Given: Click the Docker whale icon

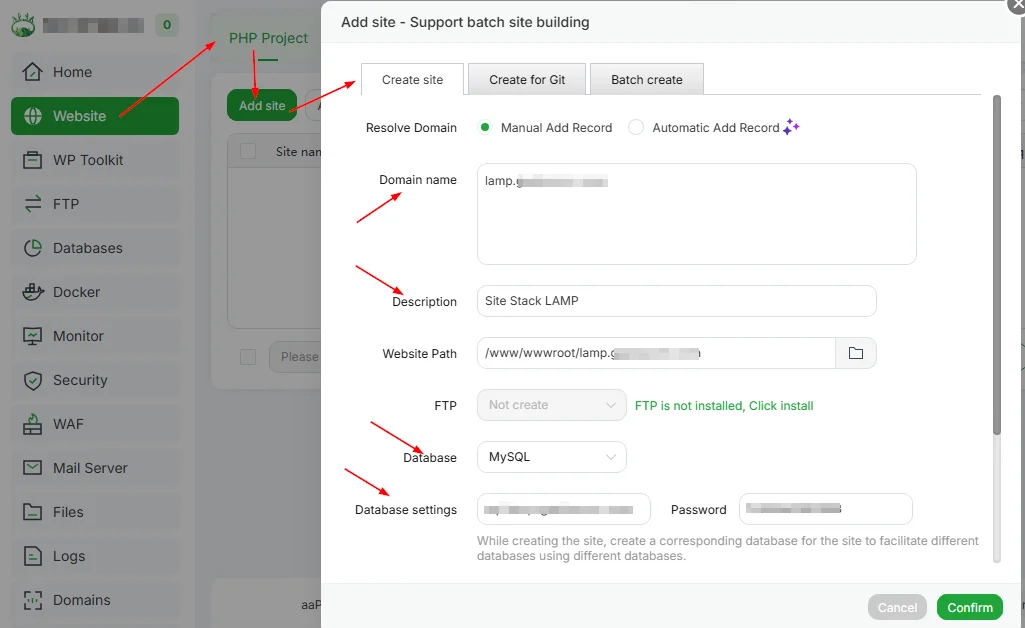Looking at the screenshot, I should point(33,292).
